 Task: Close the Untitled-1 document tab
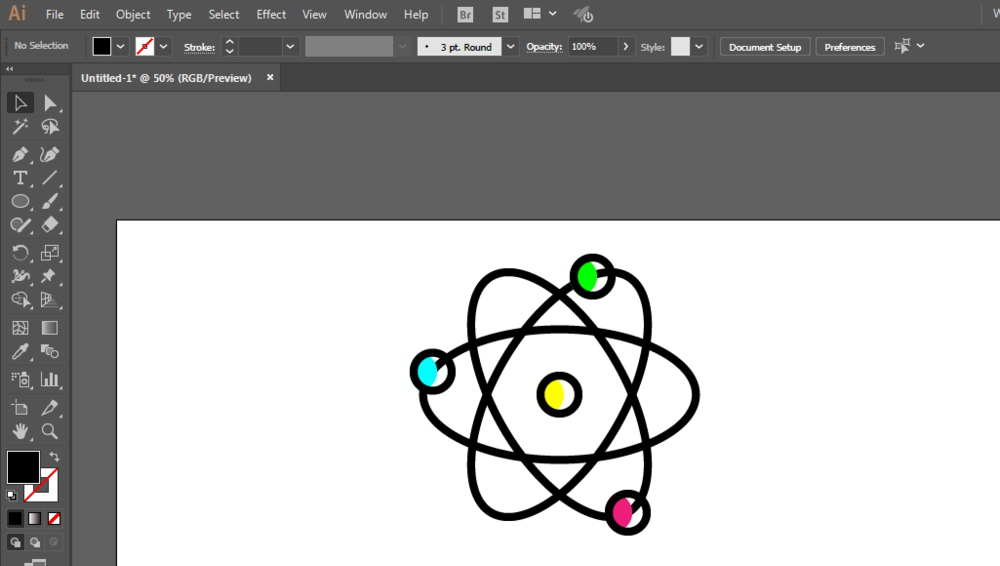coord(270,77)
